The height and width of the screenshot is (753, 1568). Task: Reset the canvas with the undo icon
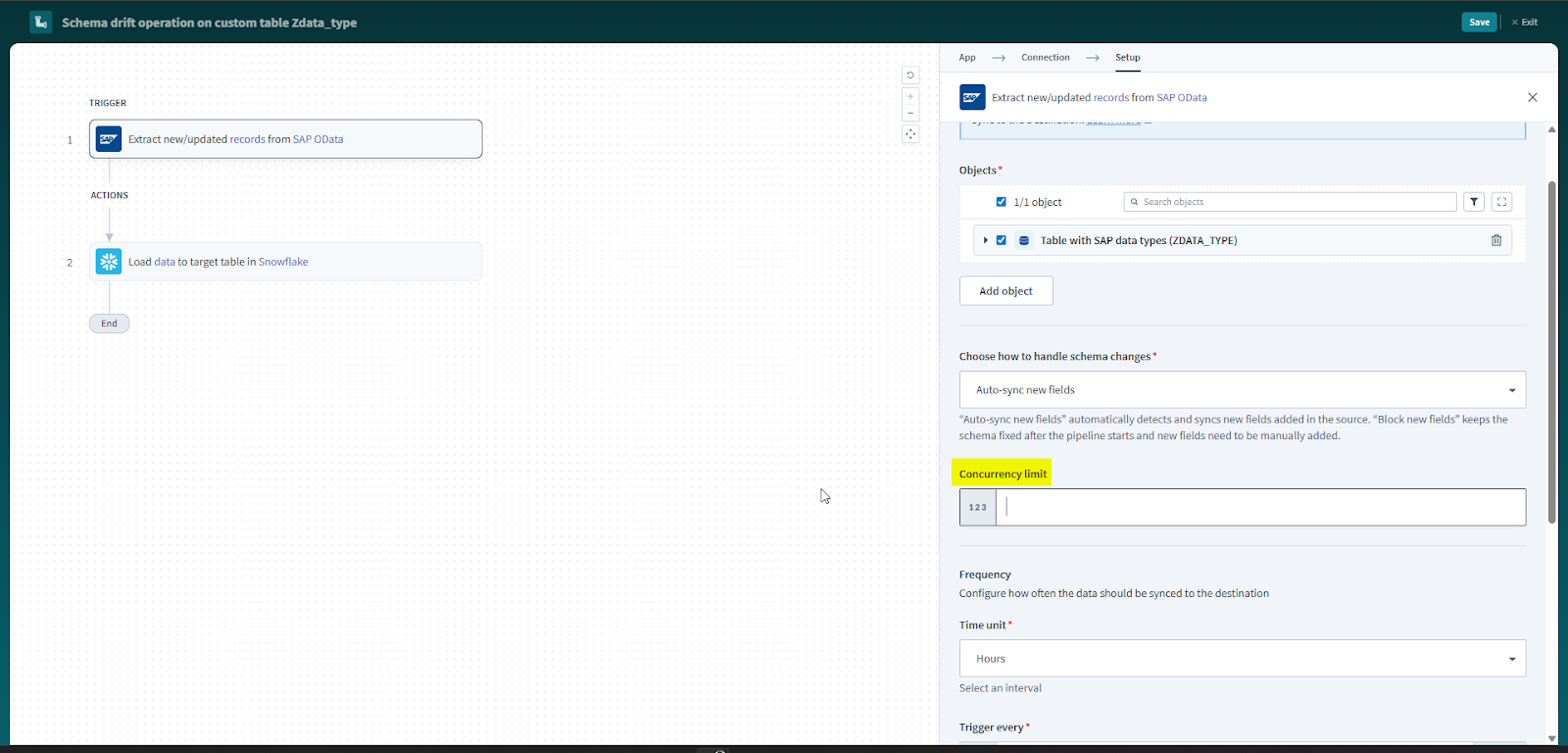910,75
